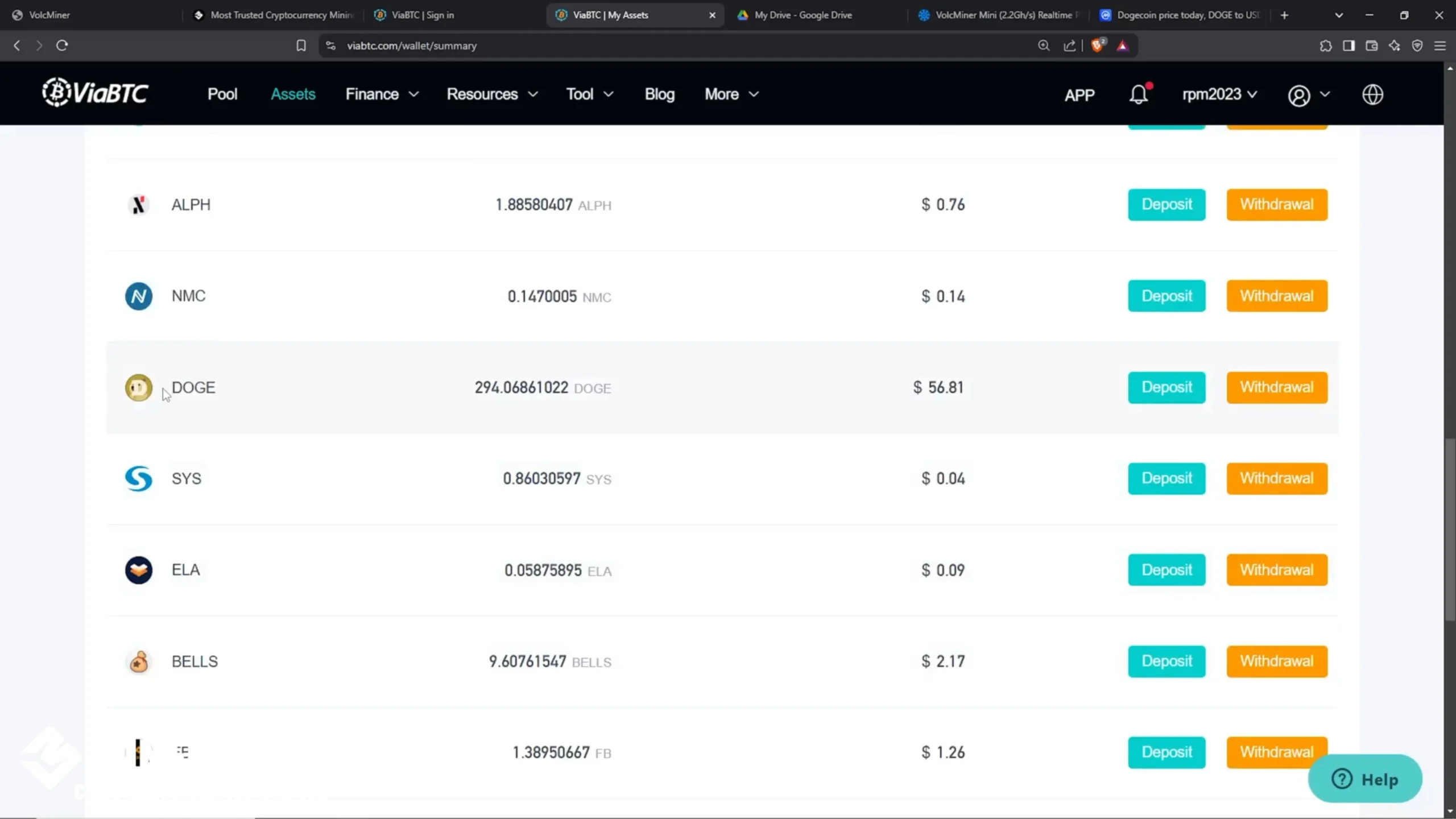This screenshot has height=819, width=1456.
Task: Switch to the VolcMiner tab
Action: [91, 15]
